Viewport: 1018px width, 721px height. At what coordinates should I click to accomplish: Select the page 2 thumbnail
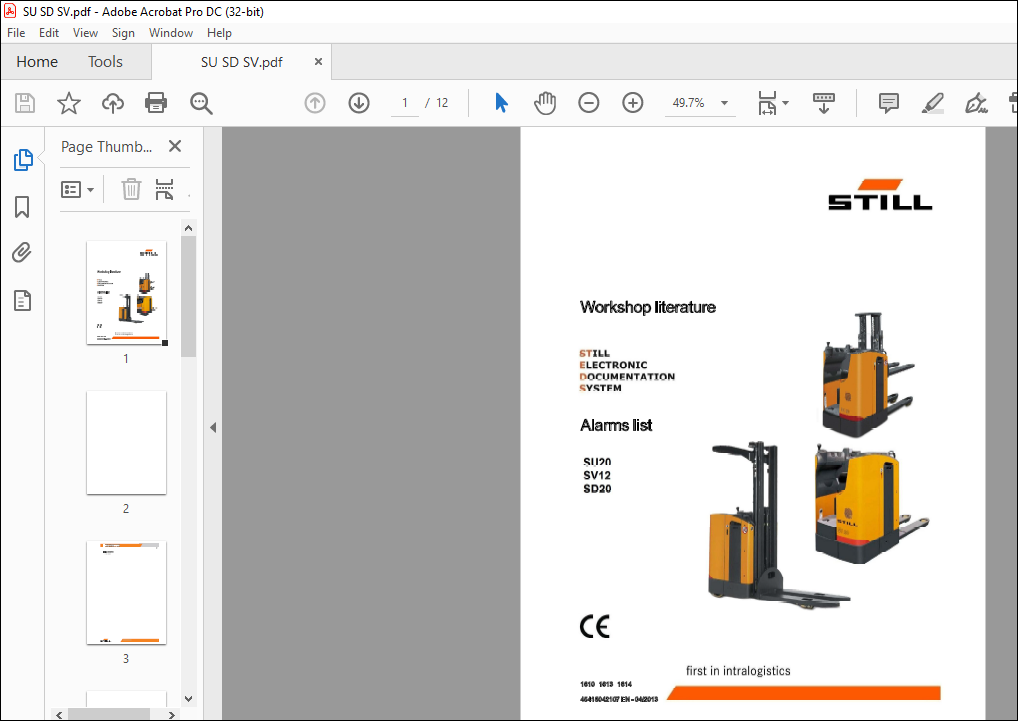[127, 443]
